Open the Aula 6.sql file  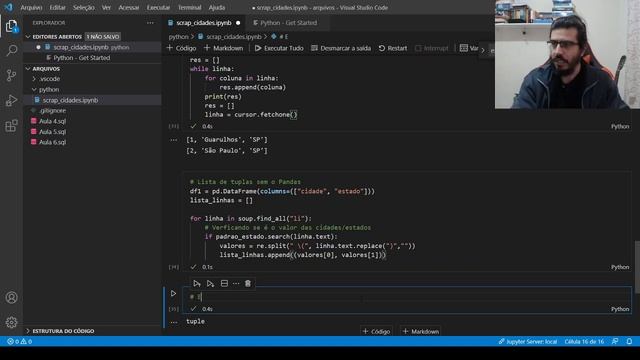[x=52, y=142]
